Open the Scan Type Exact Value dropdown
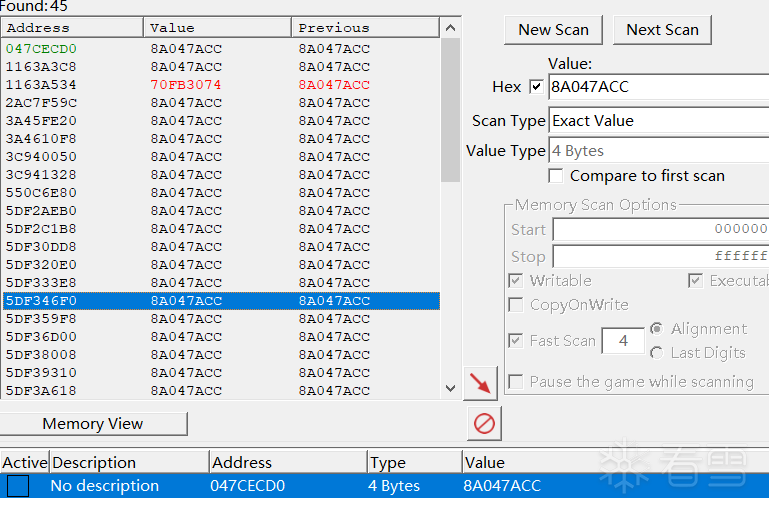Image resolution: width=769 pixels, height=518 pixels. [659, 121]
